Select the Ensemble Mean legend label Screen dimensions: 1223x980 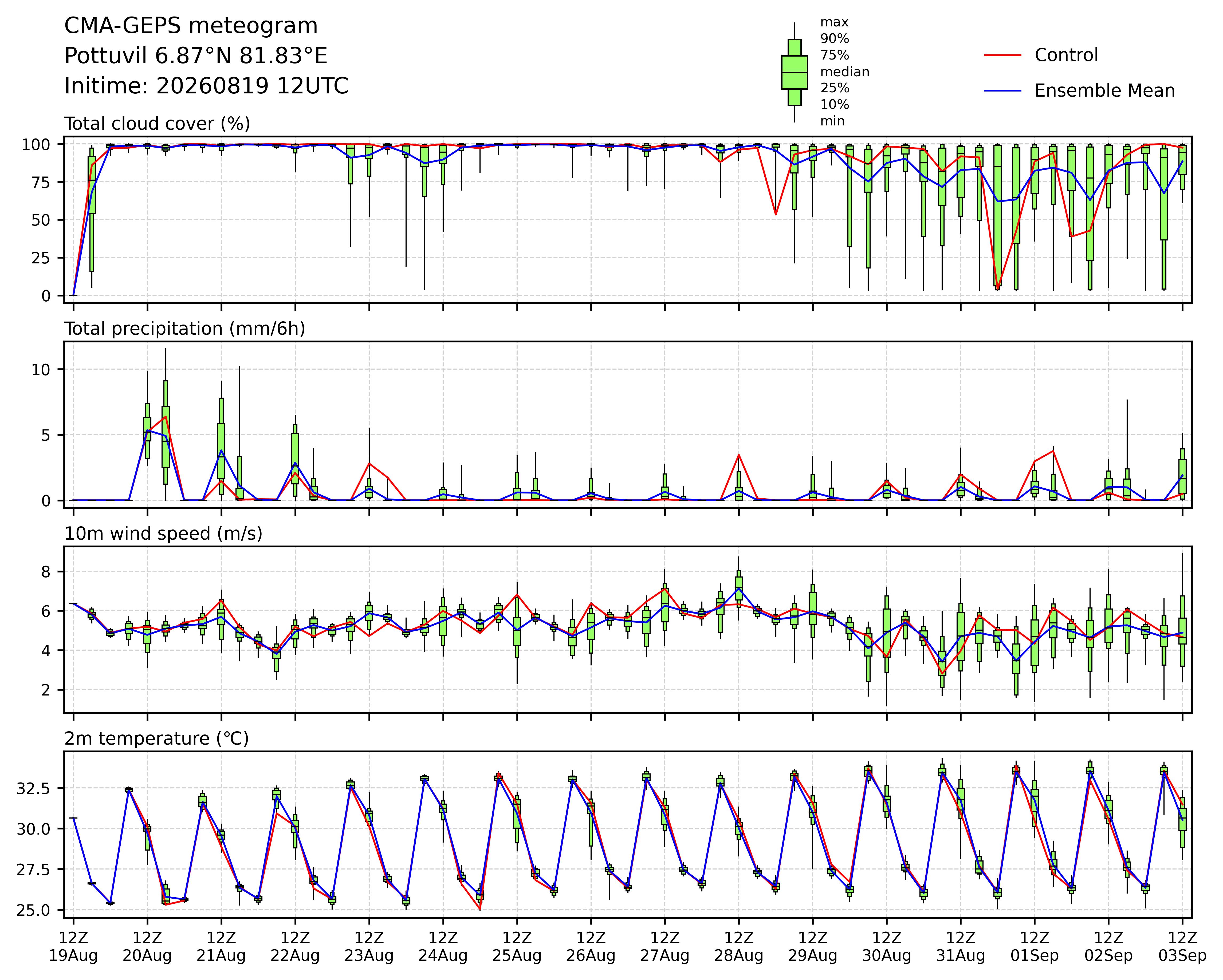1104,91
